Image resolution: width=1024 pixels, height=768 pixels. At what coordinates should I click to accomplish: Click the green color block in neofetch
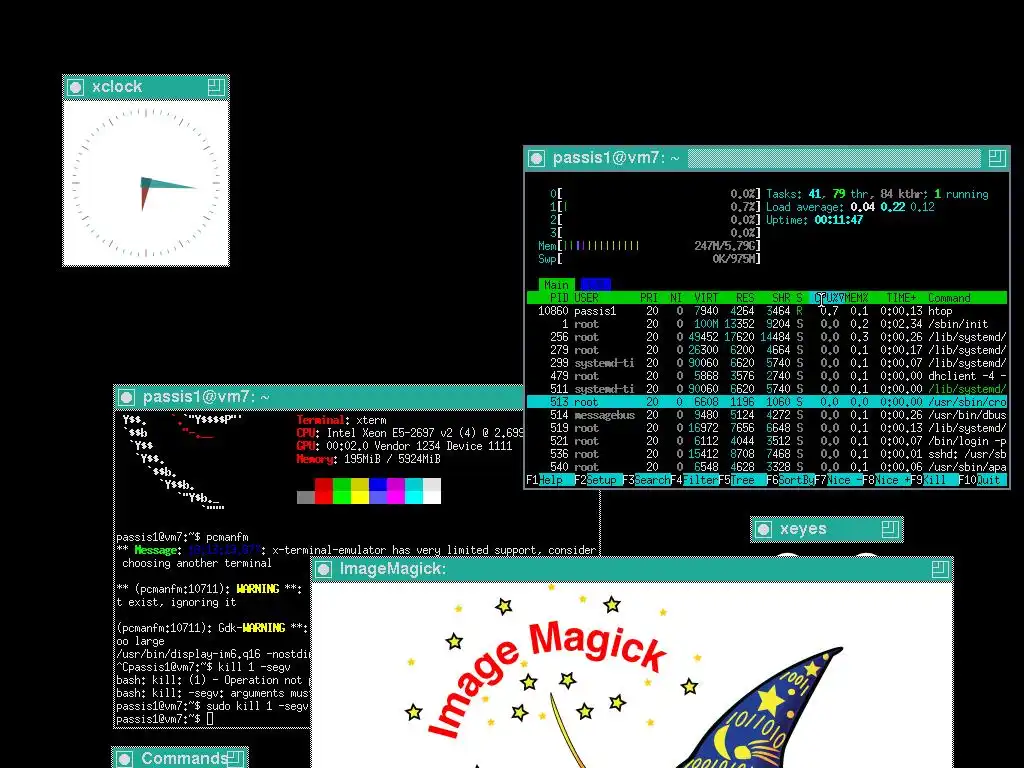point(342,491)
